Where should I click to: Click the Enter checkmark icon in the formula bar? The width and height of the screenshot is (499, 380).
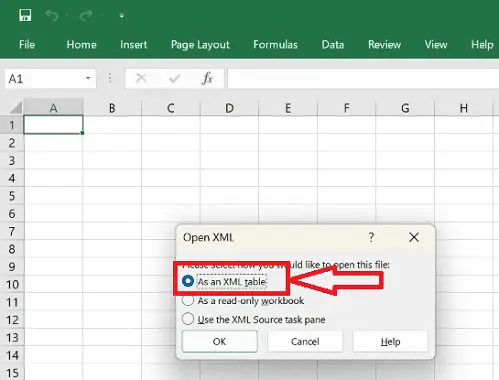(174, 78)
